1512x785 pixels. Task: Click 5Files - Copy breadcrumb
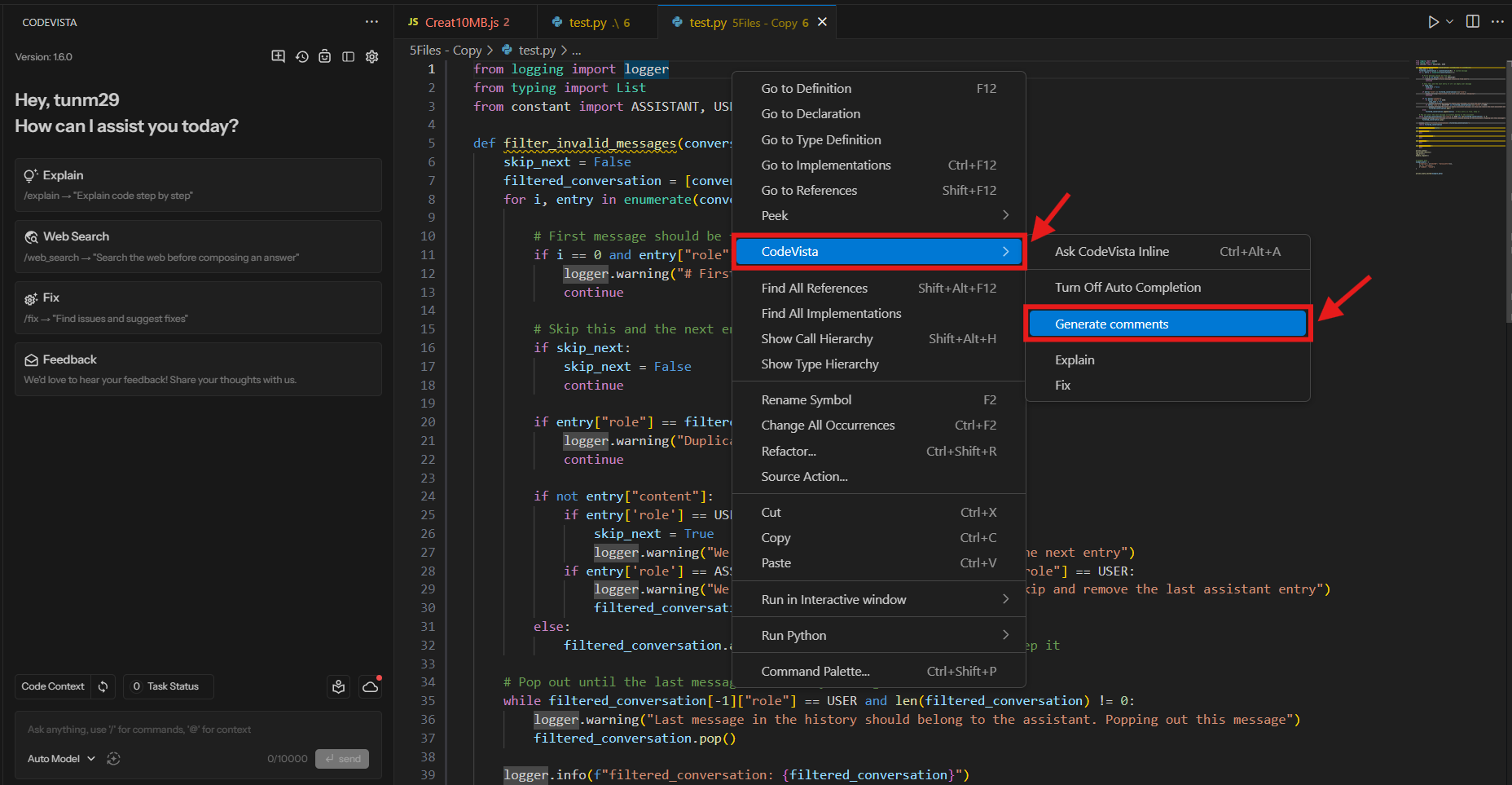446,50
